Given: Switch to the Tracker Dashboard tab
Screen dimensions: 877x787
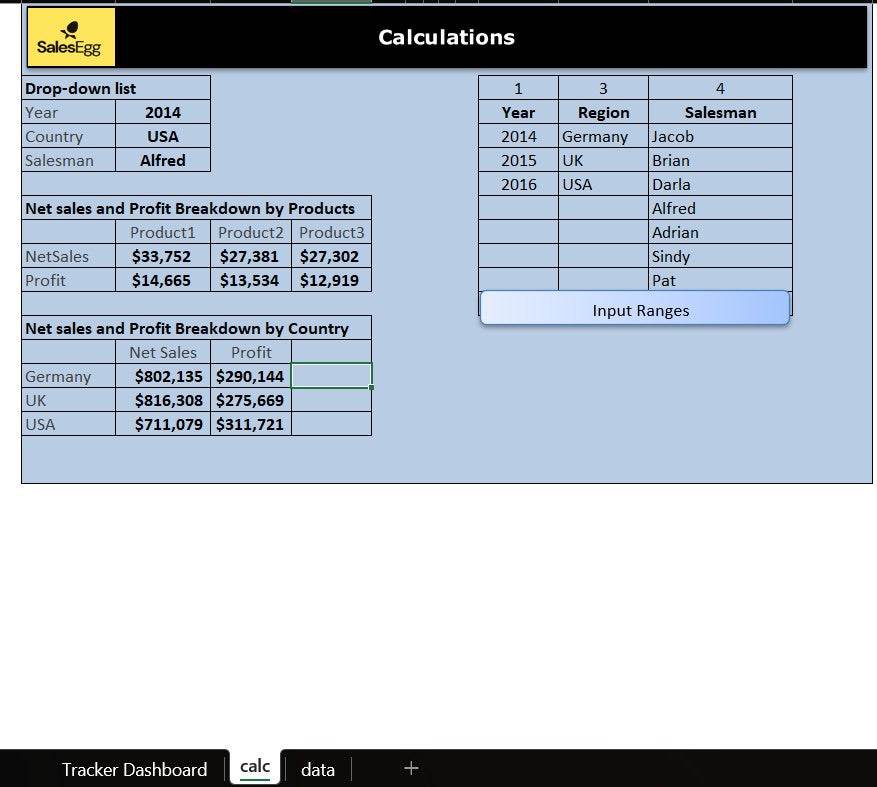Looking at the screenshot, I should 134,769.
